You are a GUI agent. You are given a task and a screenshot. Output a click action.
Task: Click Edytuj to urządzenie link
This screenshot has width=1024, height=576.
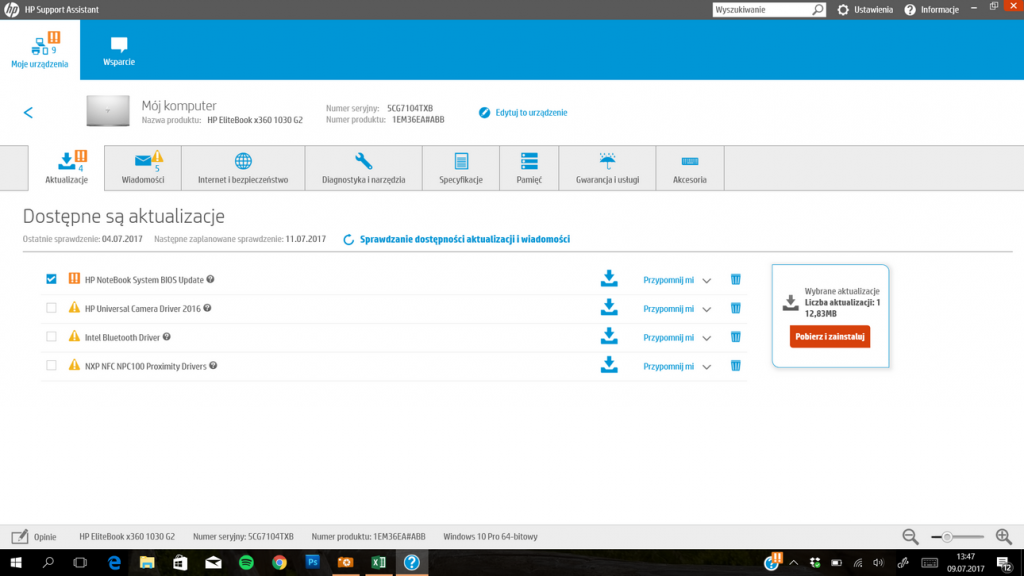coord(531,113)
